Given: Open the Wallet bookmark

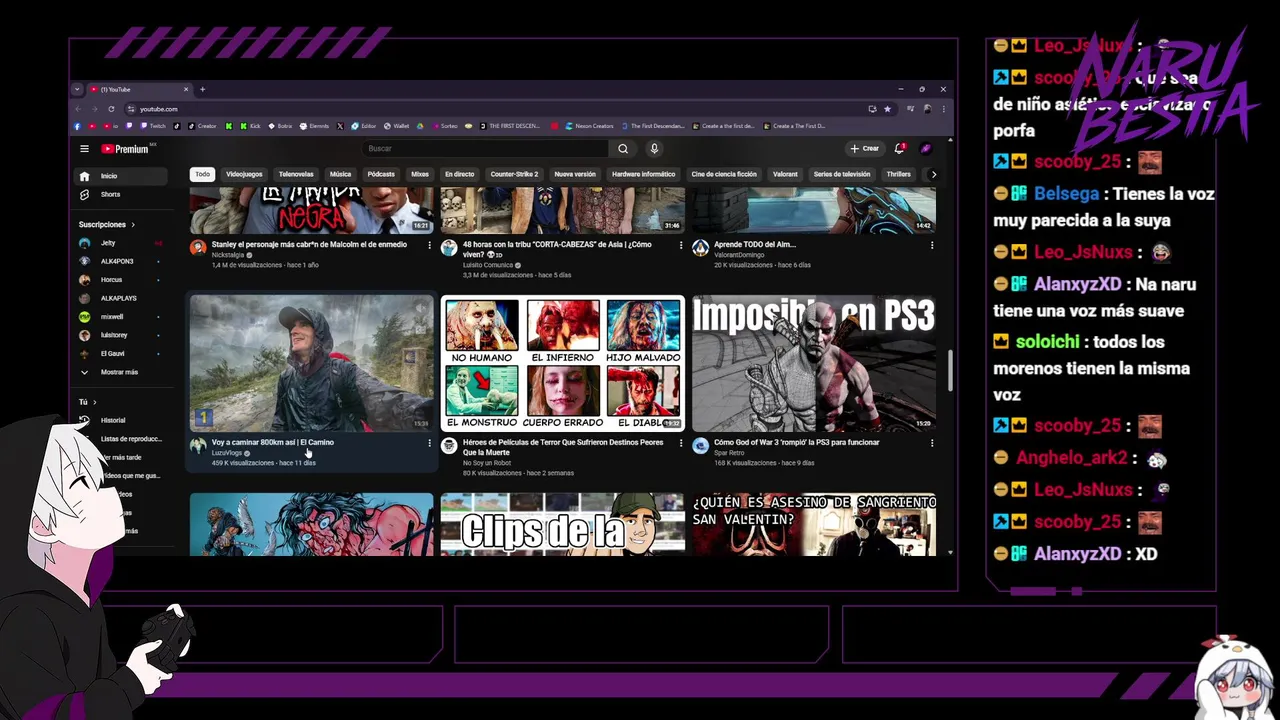Looking at the screenshot, I should (x=396, y=126).
